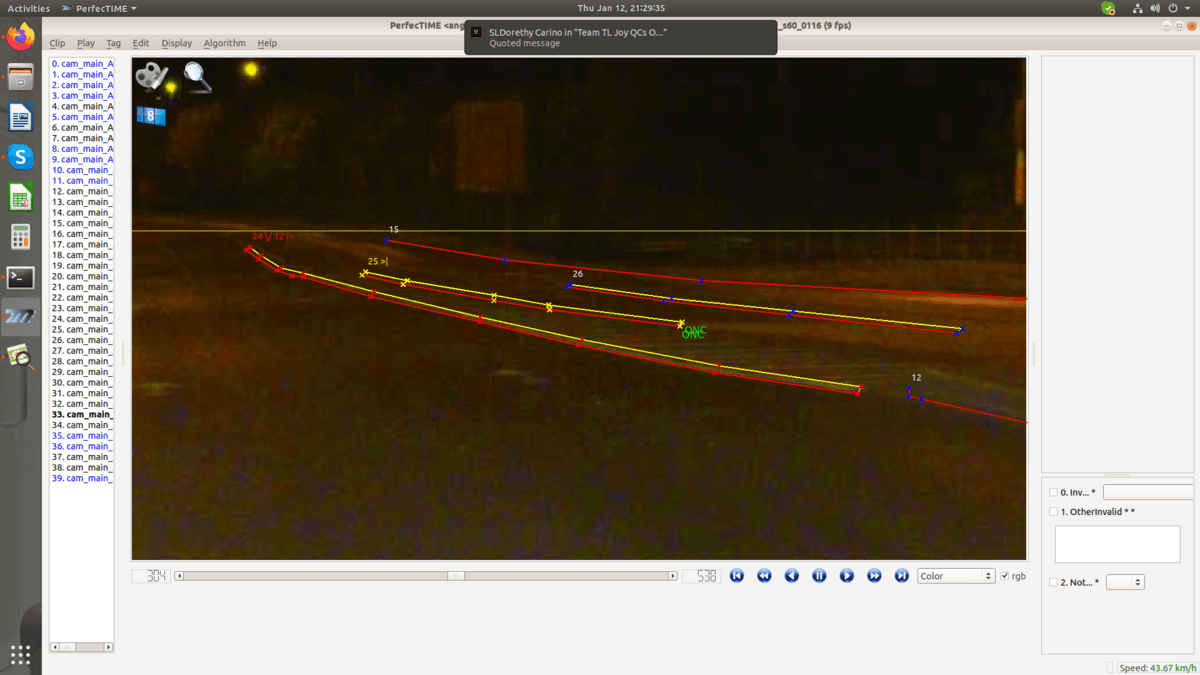
Task: Select clip '24. cam_main_' in list
Action: click(x=82, y=319)
